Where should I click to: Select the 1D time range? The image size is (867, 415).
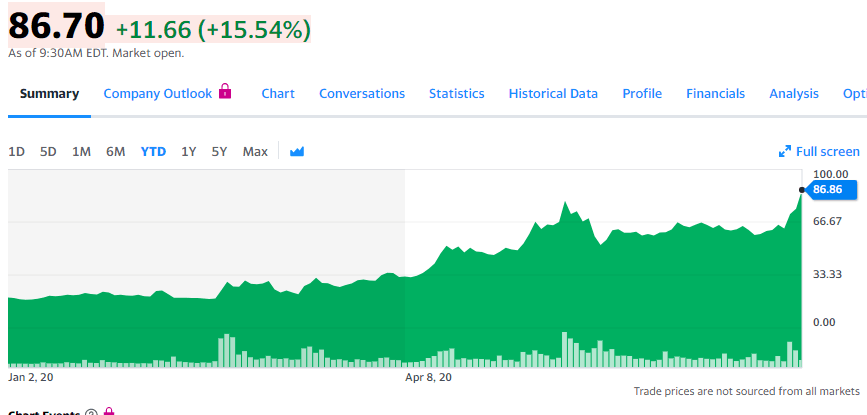(17, 152)
